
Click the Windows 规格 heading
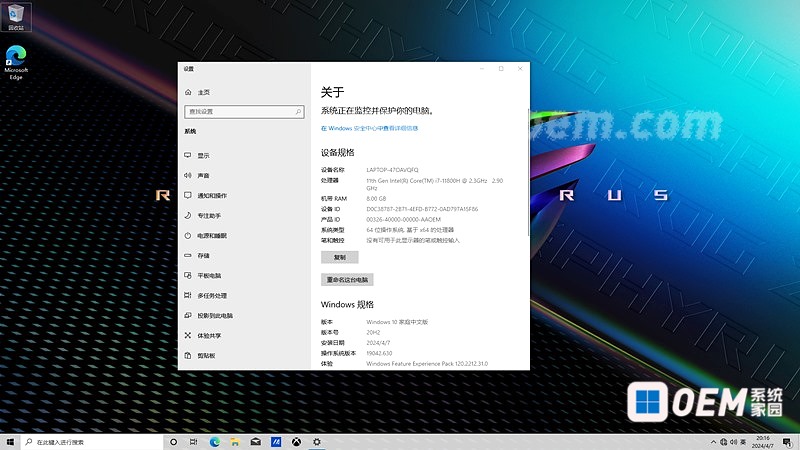point(347,304)
